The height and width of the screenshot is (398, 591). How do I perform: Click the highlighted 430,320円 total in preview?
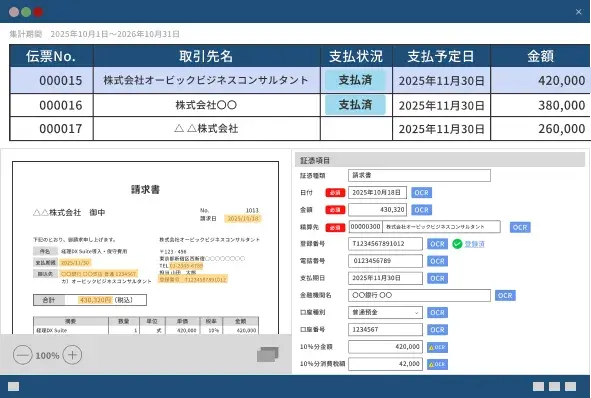pyautogui.click(x=96, y=300)
